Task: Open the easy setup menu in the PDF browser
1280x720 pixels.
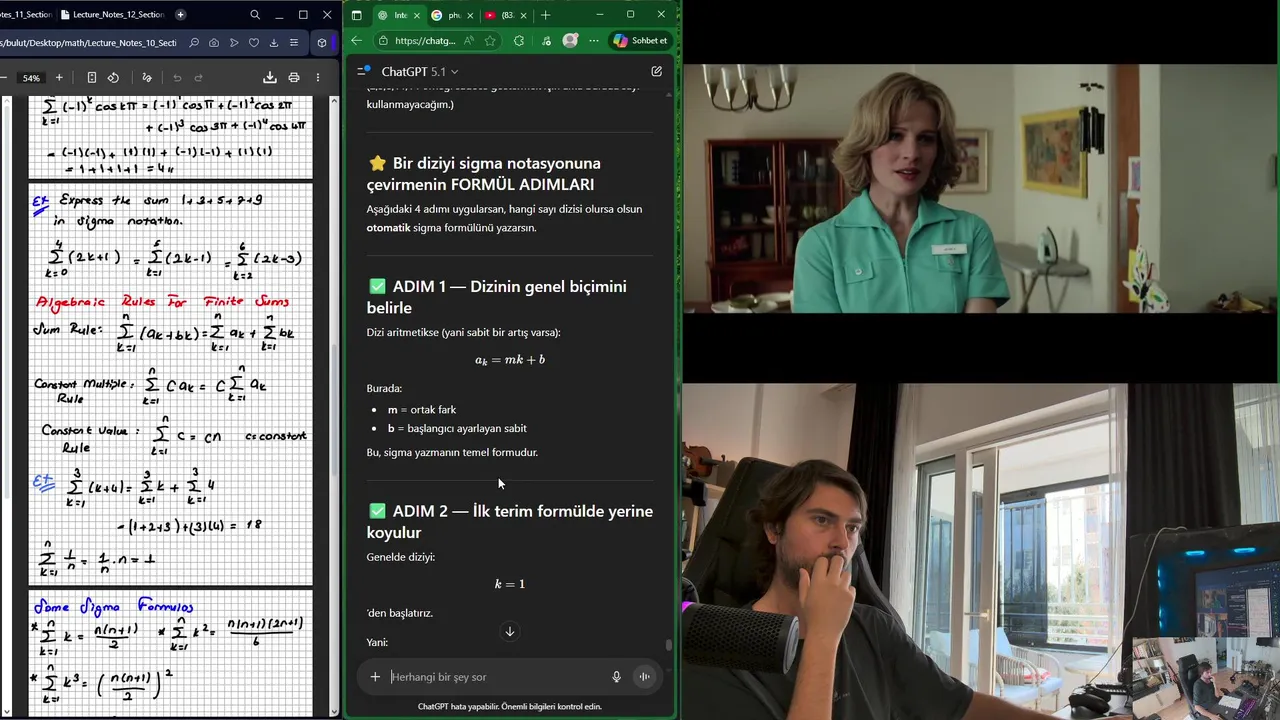Action: (x=294, y=43)
